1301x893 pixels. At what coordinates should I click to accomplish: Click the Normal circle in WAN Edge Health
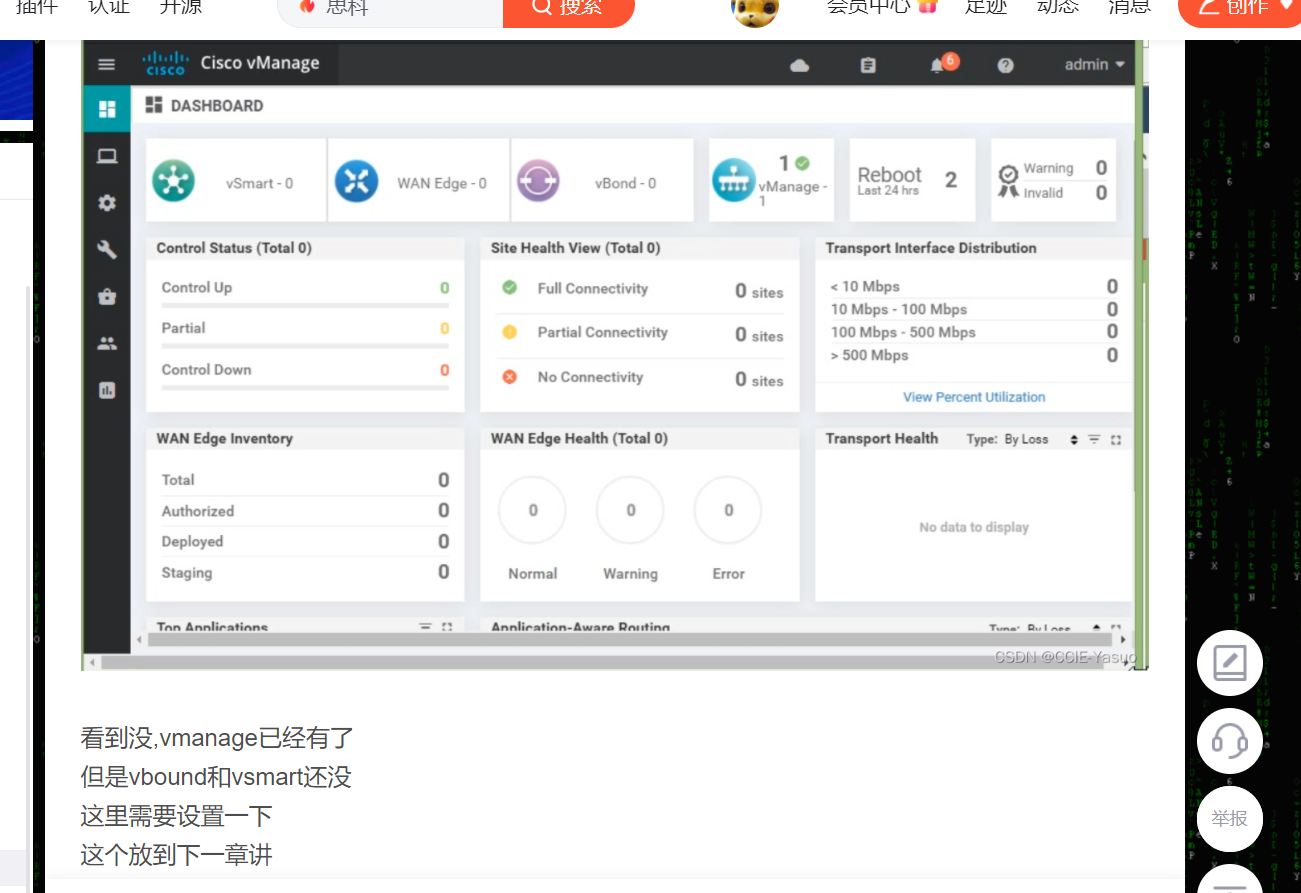point(532,510)
